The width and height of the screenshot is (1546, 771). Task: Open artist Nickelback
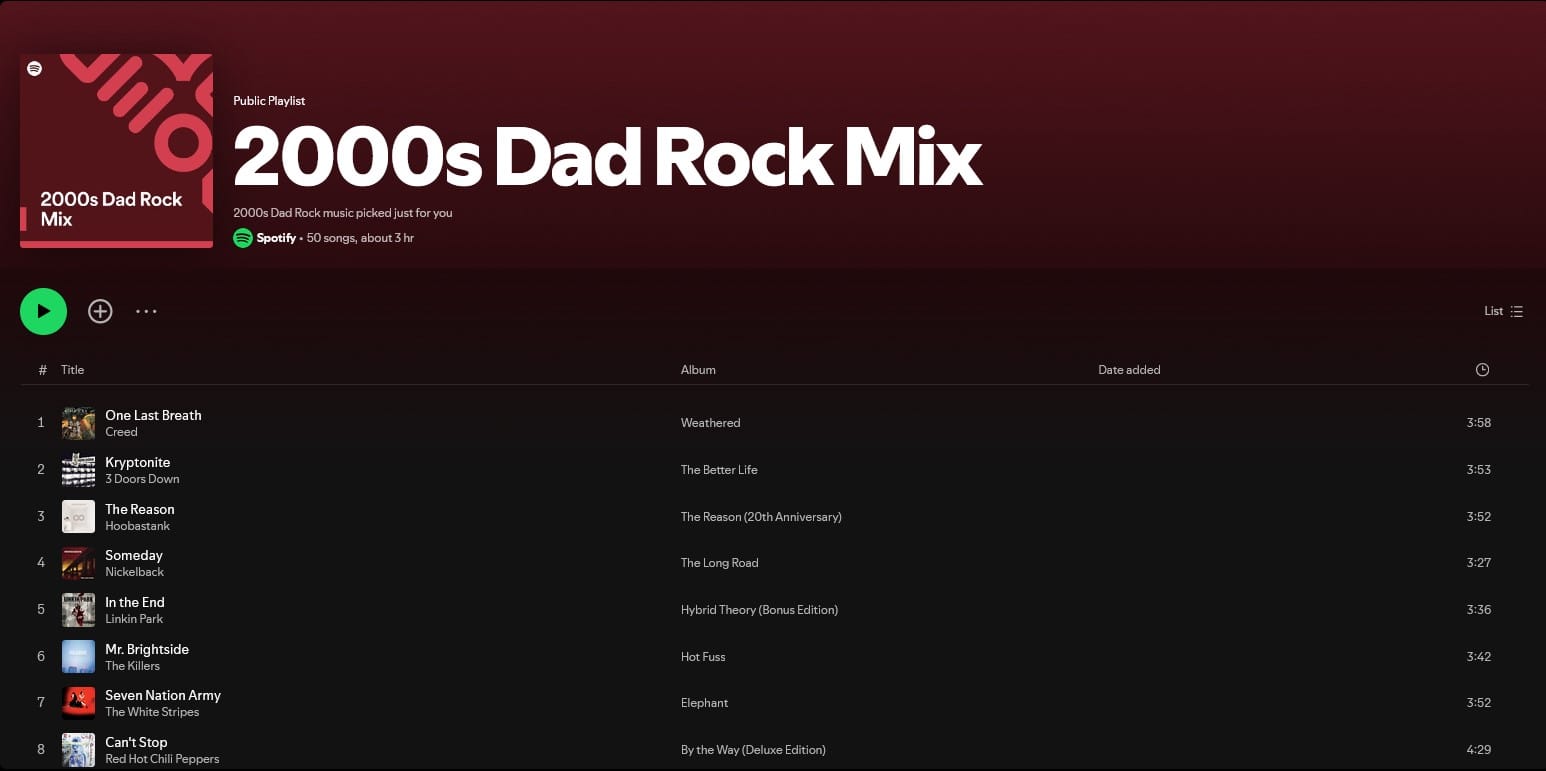(x=135, y=572)
